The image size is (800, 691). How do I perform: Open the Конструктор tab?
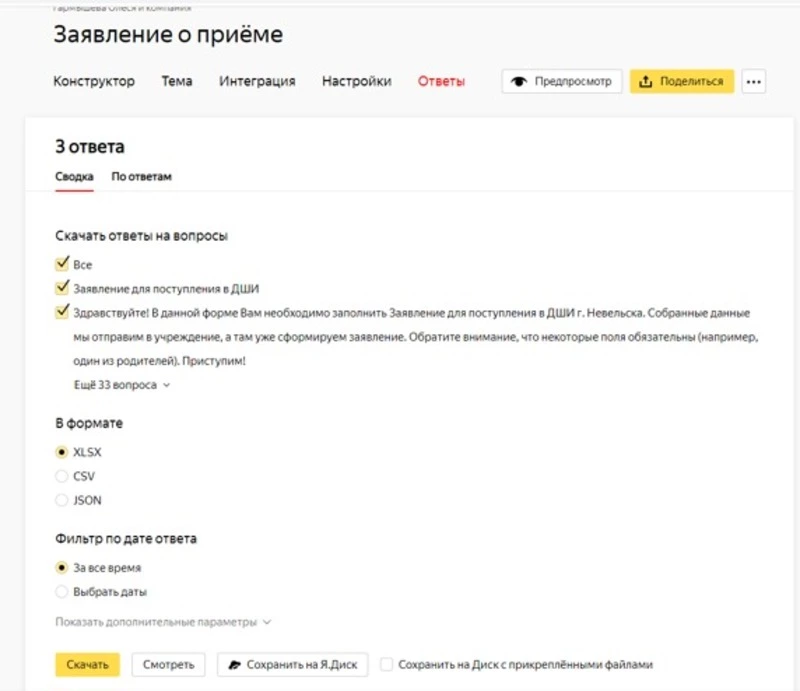click(x=94, y=81)
